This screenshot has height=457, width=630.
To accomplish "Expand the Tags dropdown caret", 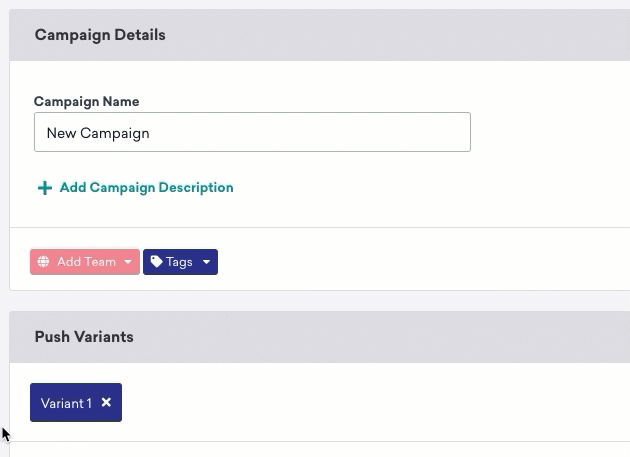I will (207, 262).
